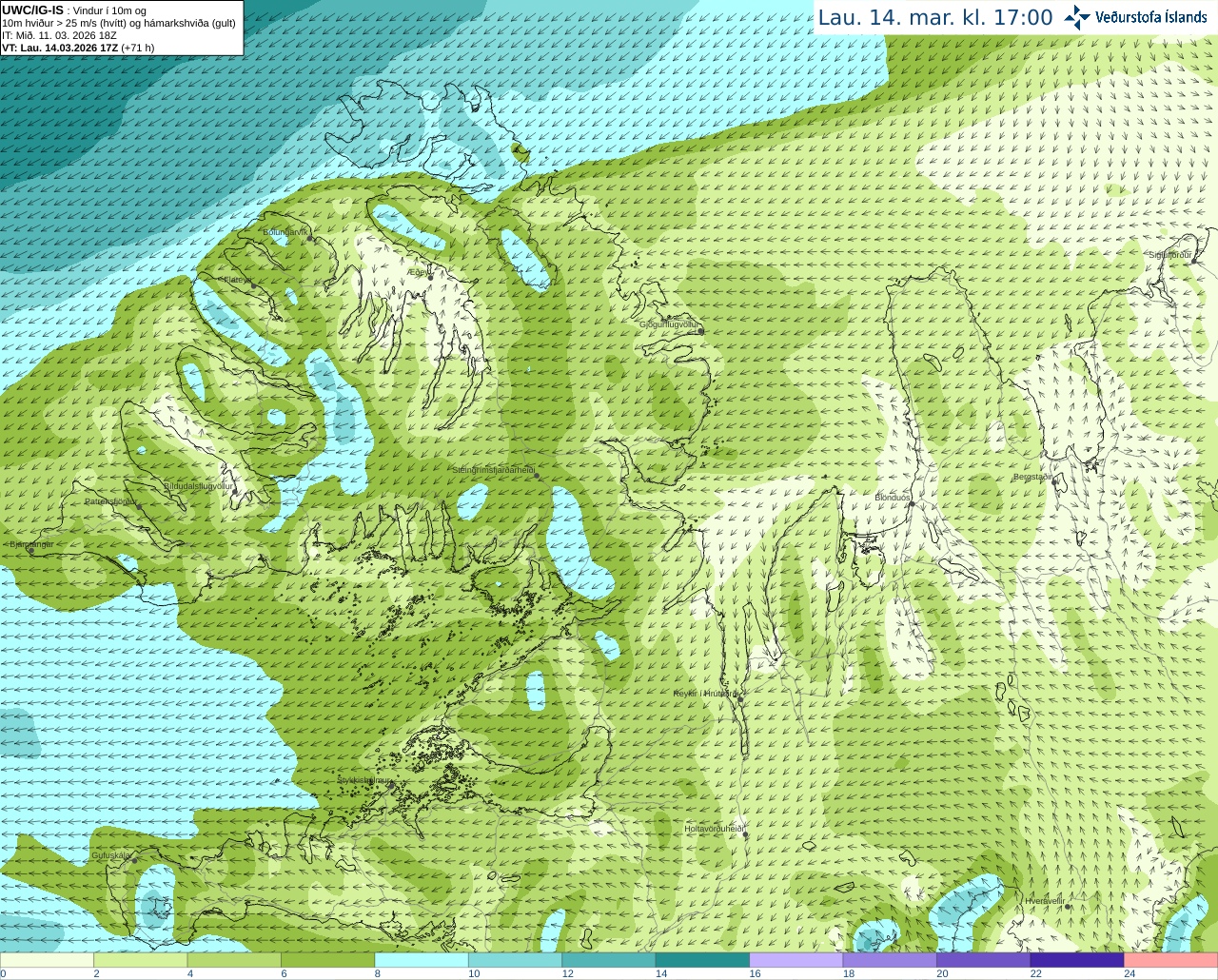Viewport: 1218px width, 980px height.
Task: Click the 16–18 m/s lilac legend swatch
Action: 796,960
